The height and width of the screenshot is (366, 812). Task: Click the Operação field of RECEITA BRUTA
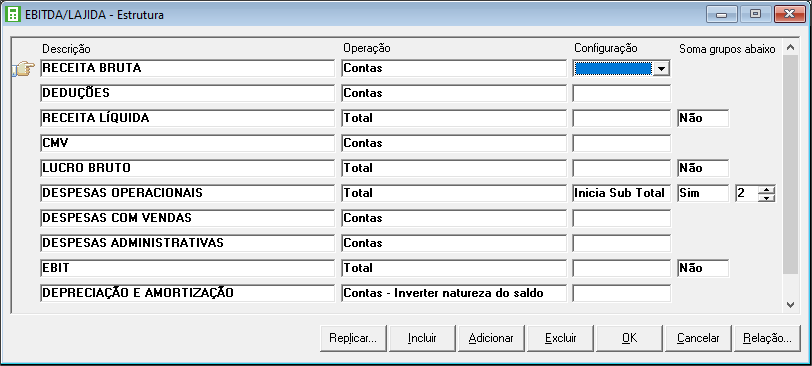(454, 68)
